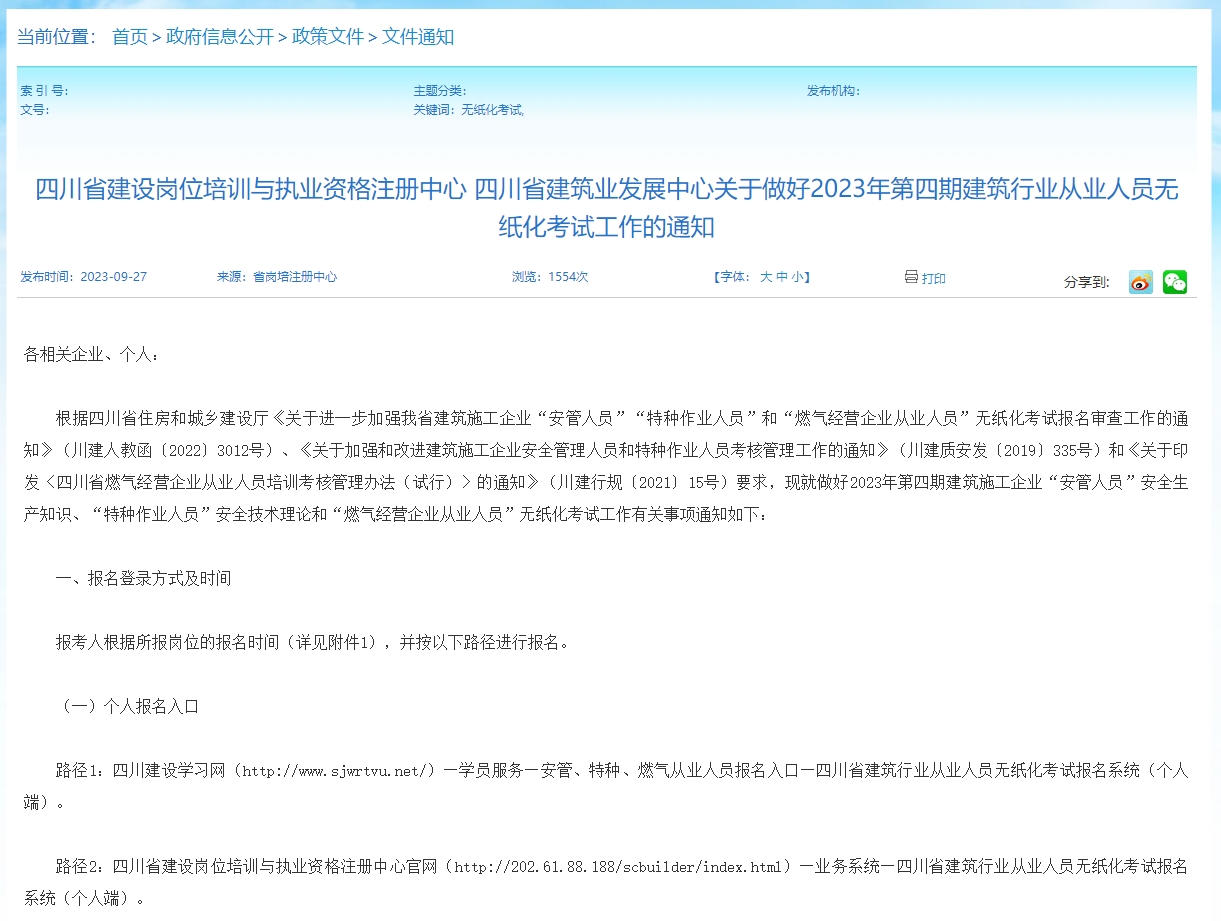The image size is (1221, 921).
Task: Click the printer icon next to 打印
Action: [x=909, y=277]
